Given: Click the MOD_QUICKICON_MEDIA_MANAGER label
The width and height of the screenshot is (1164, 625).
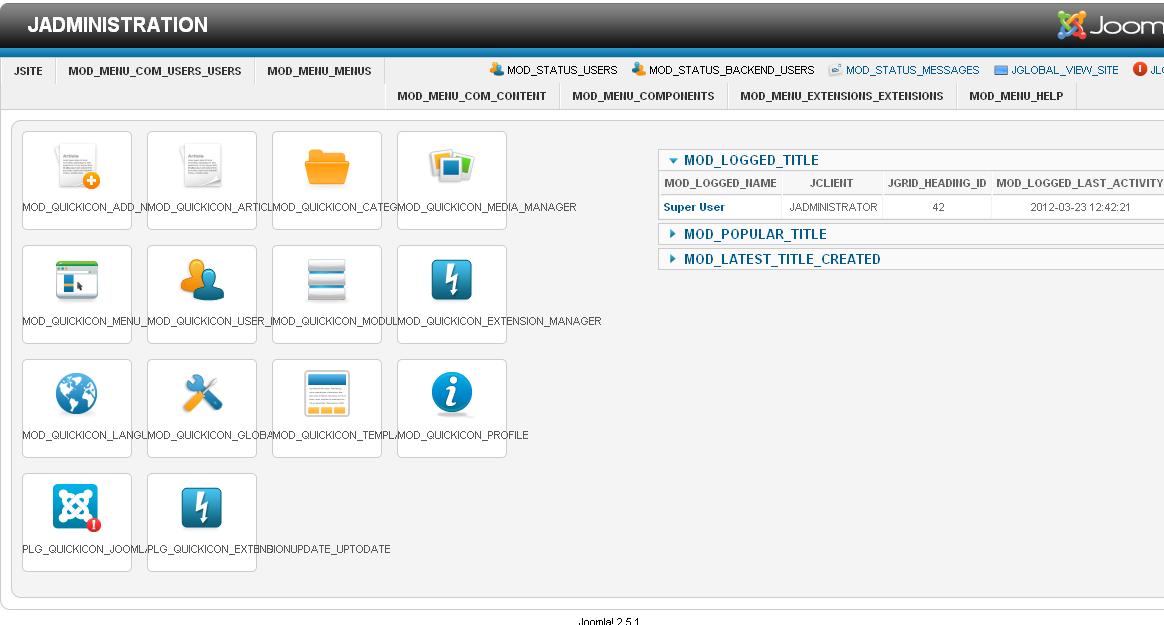Looking at the screenshot, I should tap(486, 207).
